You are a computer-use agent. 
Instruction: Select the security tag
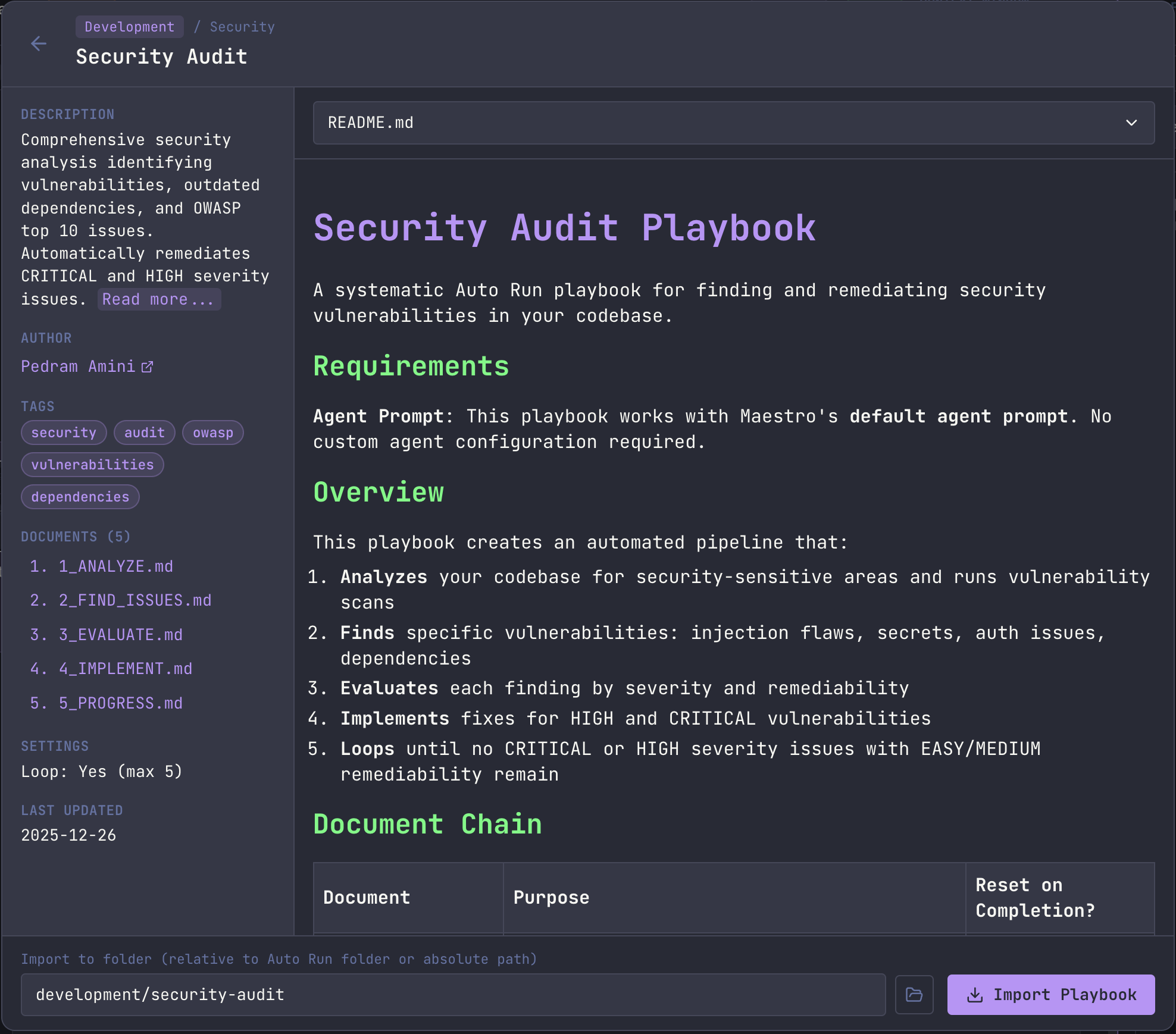coord(64,433)
